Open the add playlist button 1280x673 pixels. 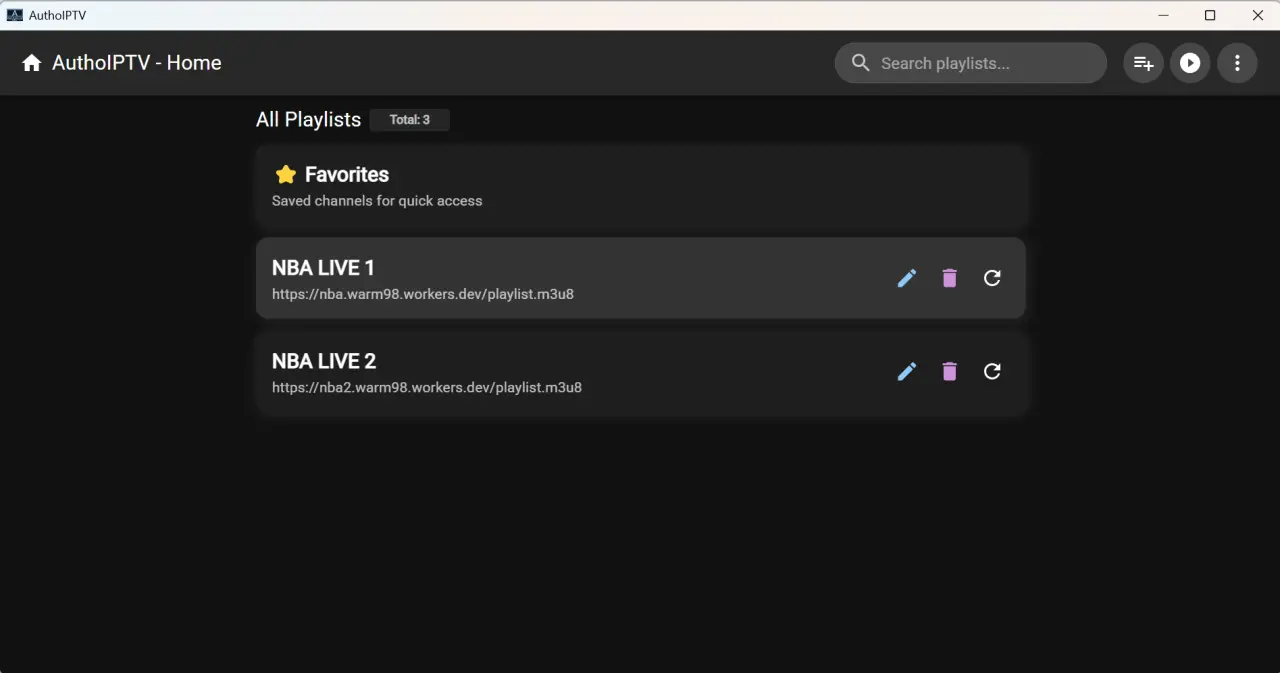pos(1143,63)
